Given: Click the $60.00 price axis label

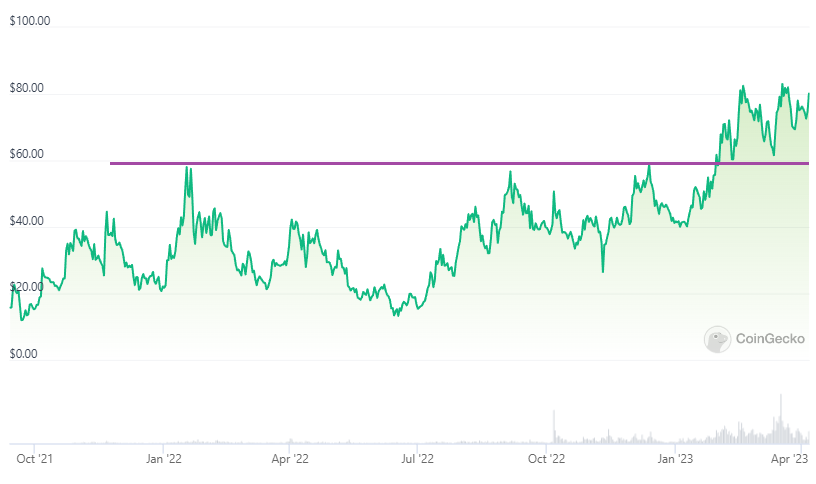Looking at the screenshot, I should (x=27, y=155).
